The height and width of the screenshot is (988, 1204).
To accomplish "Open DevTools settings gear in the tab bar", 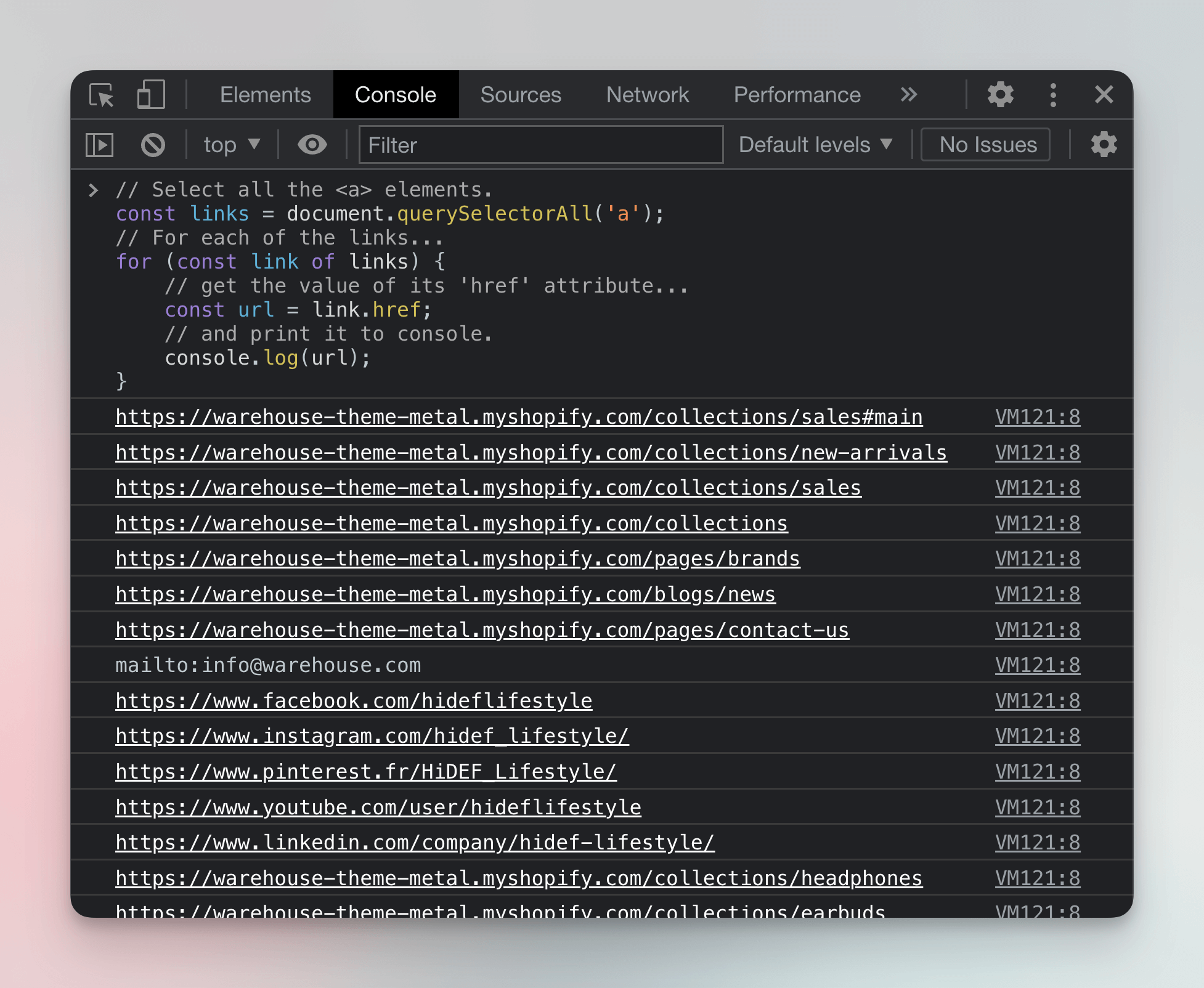I will pos(1000,95).
